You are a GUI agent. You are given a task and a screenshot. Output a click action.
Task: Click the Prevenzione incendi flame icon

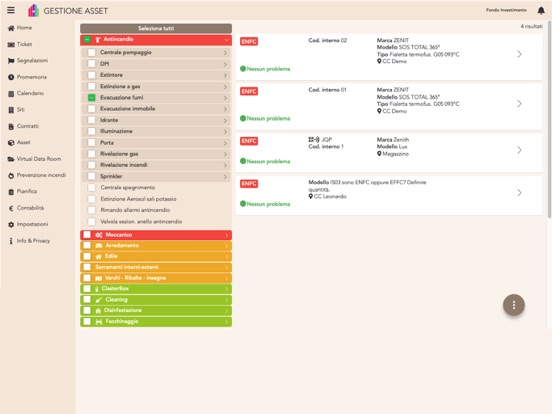point(11,175)
